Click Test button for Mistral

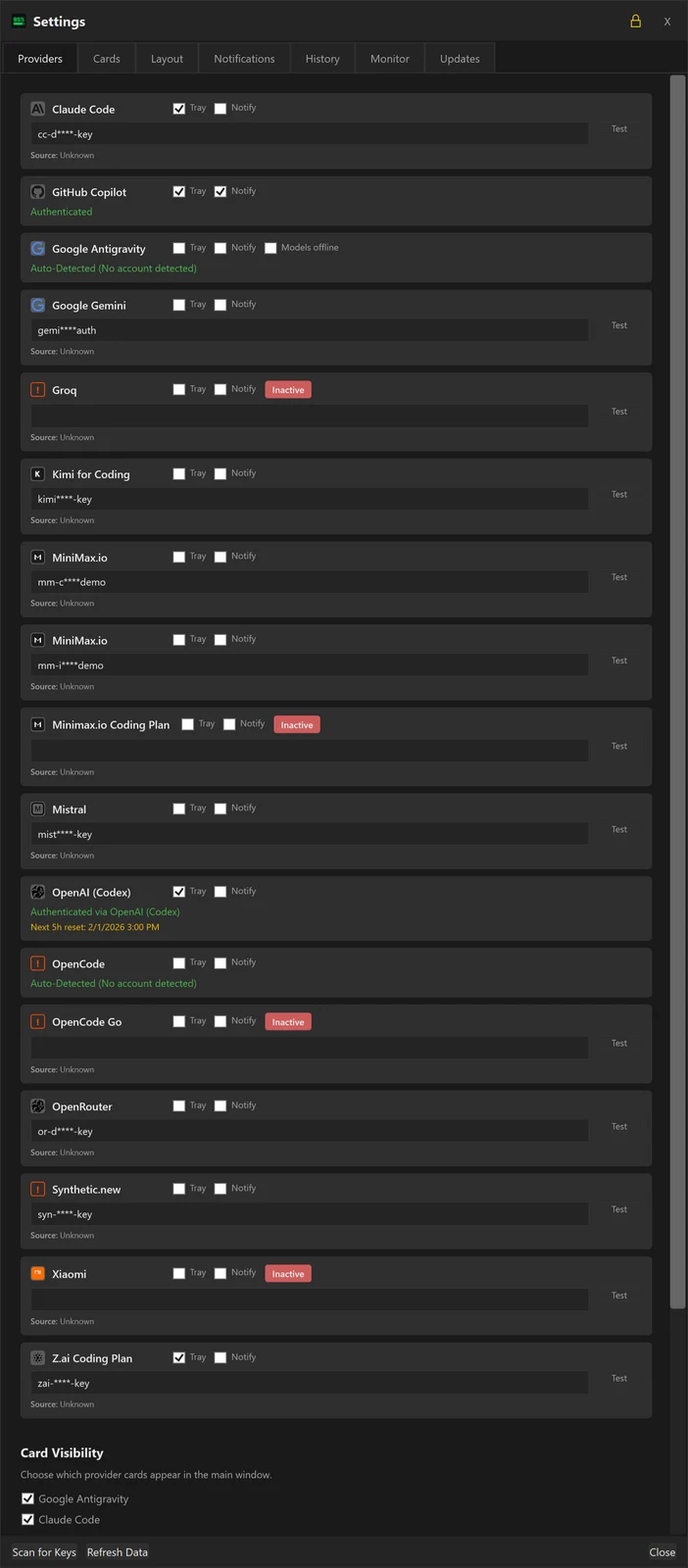(619, 829)
